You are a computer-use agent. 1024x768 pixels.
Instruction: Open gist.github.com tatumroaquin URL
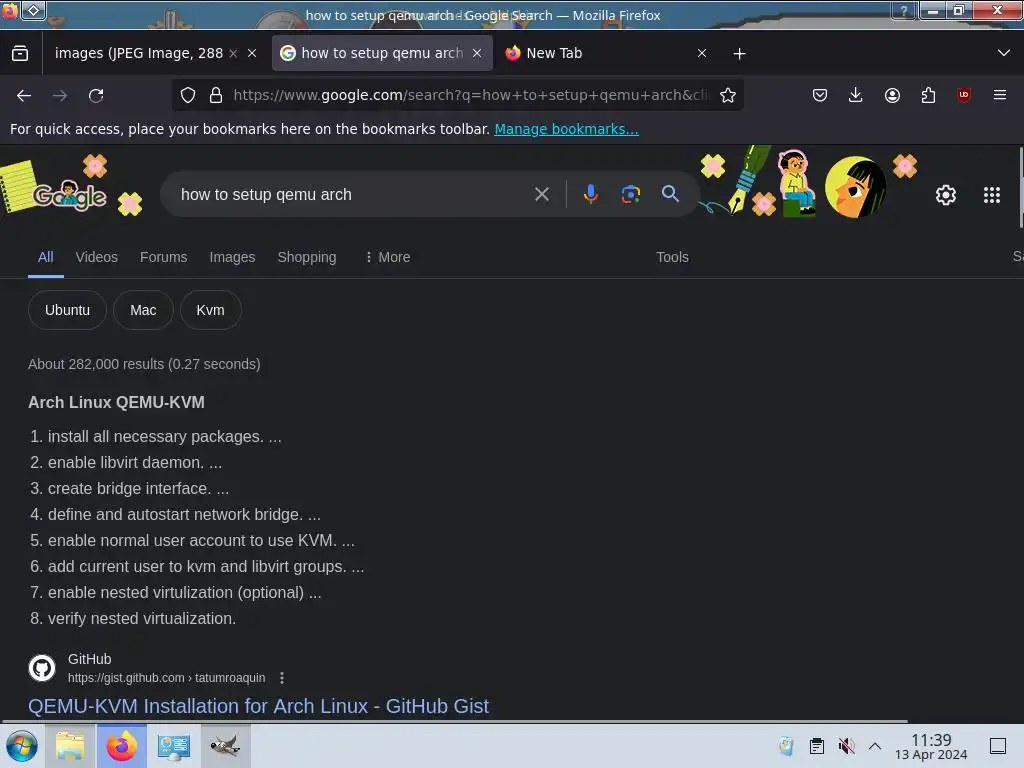click(167, 678)
